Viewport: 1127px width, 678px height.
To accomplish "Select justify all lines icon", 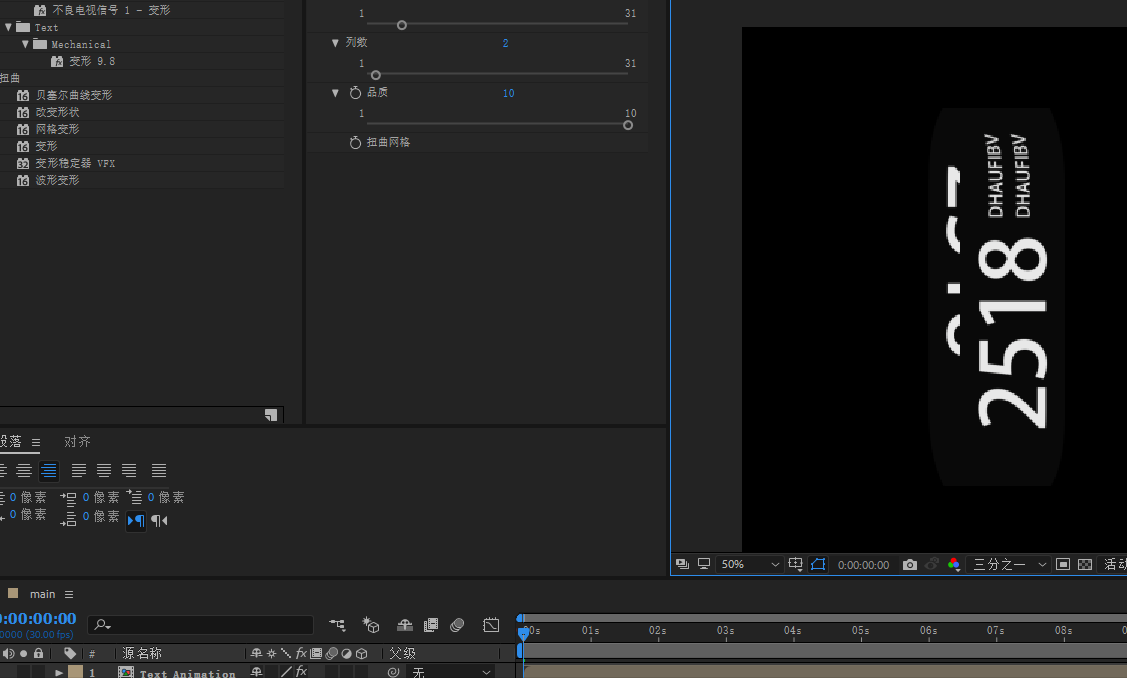I will [159, 470].
